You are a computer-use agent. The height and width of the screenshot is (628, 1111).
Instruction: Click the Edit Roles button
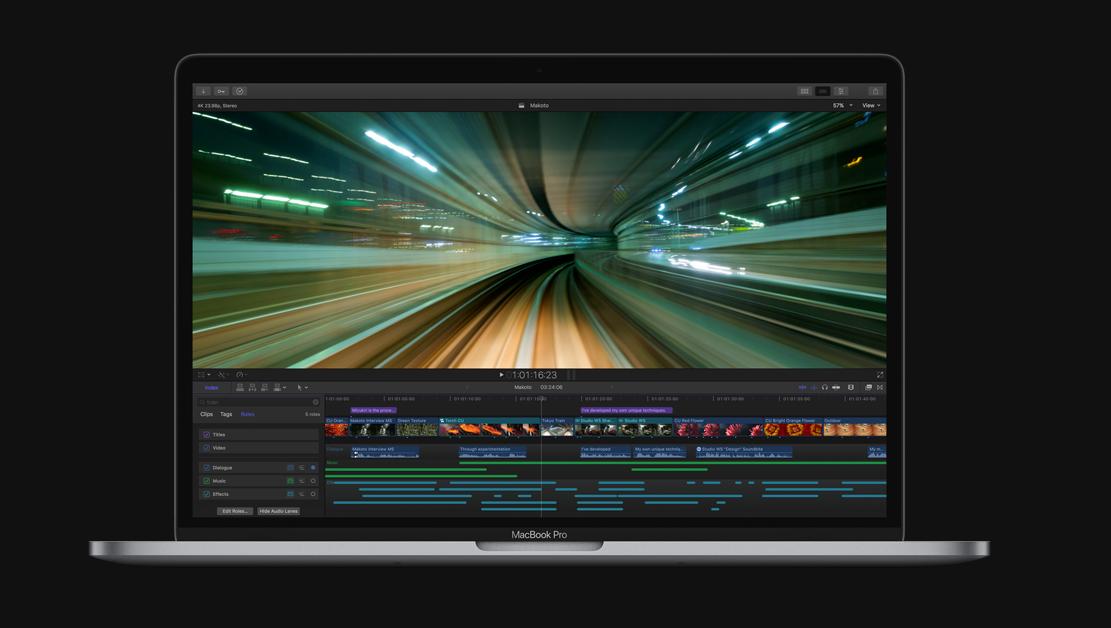tap(235, 511)
